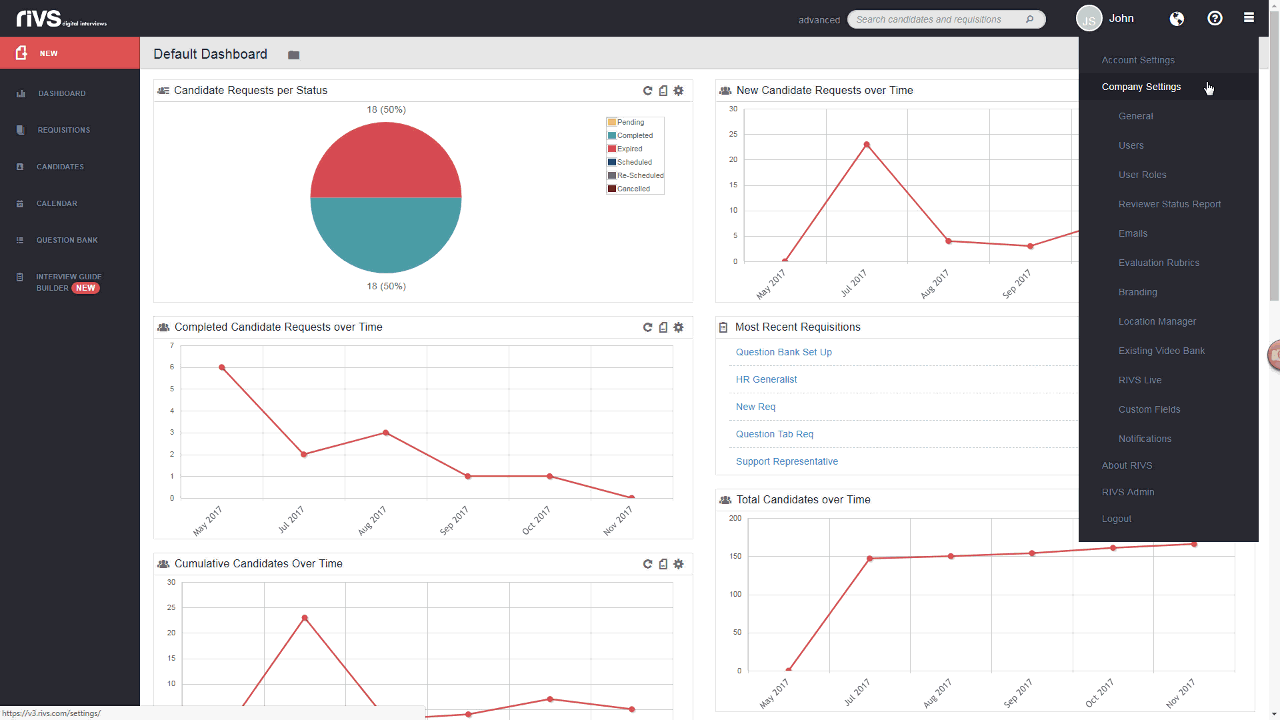Click the search magnifier icon
The width and height of the screenshot is (1280, 720).
click(x=1030, y=19)
